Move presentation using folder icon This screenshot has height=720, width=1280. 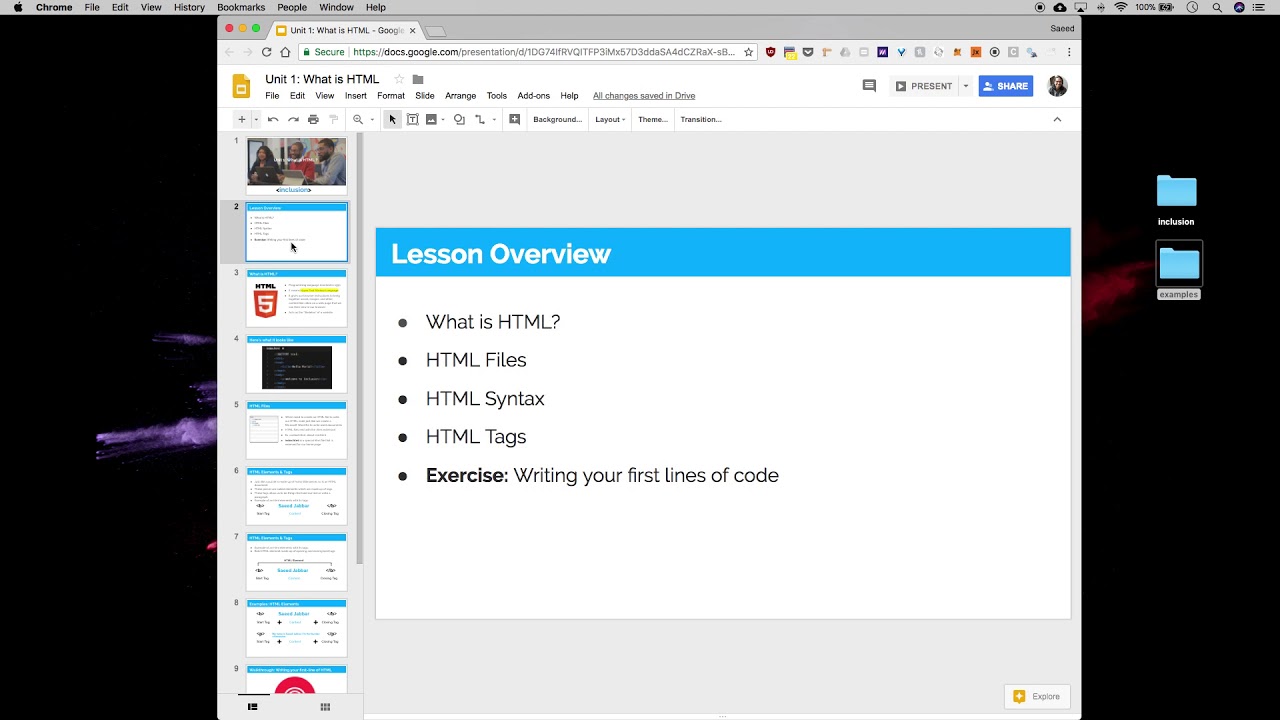coord(418,79)
